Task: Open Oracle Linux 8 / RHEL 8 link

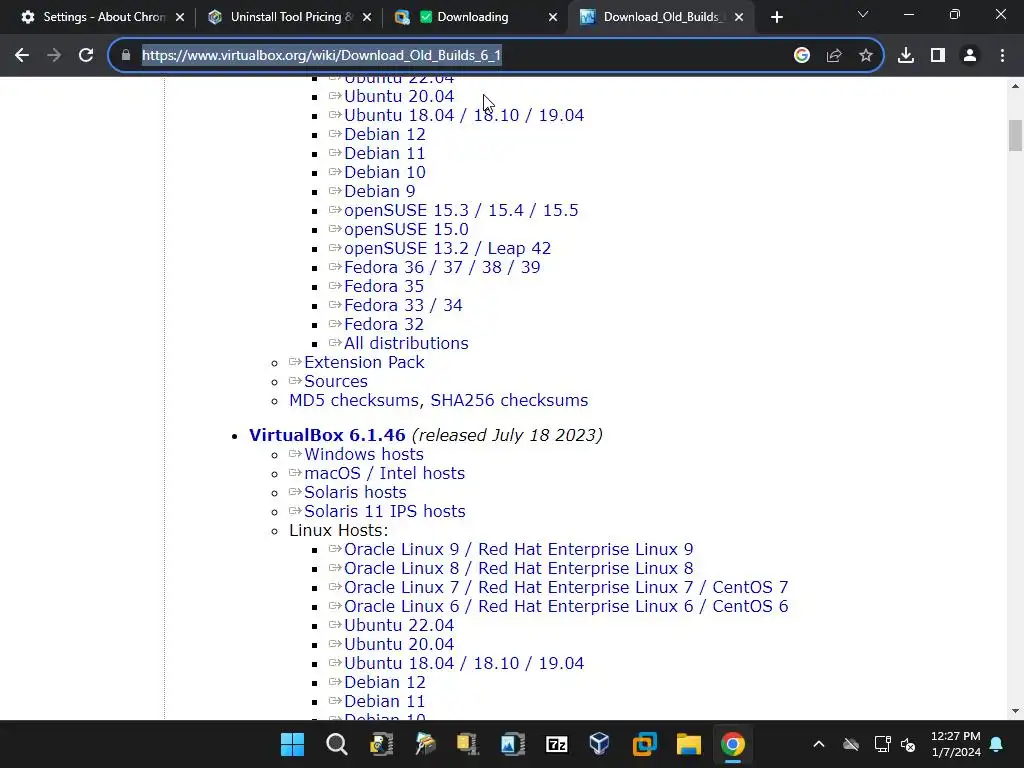Action: pos(519,569)
